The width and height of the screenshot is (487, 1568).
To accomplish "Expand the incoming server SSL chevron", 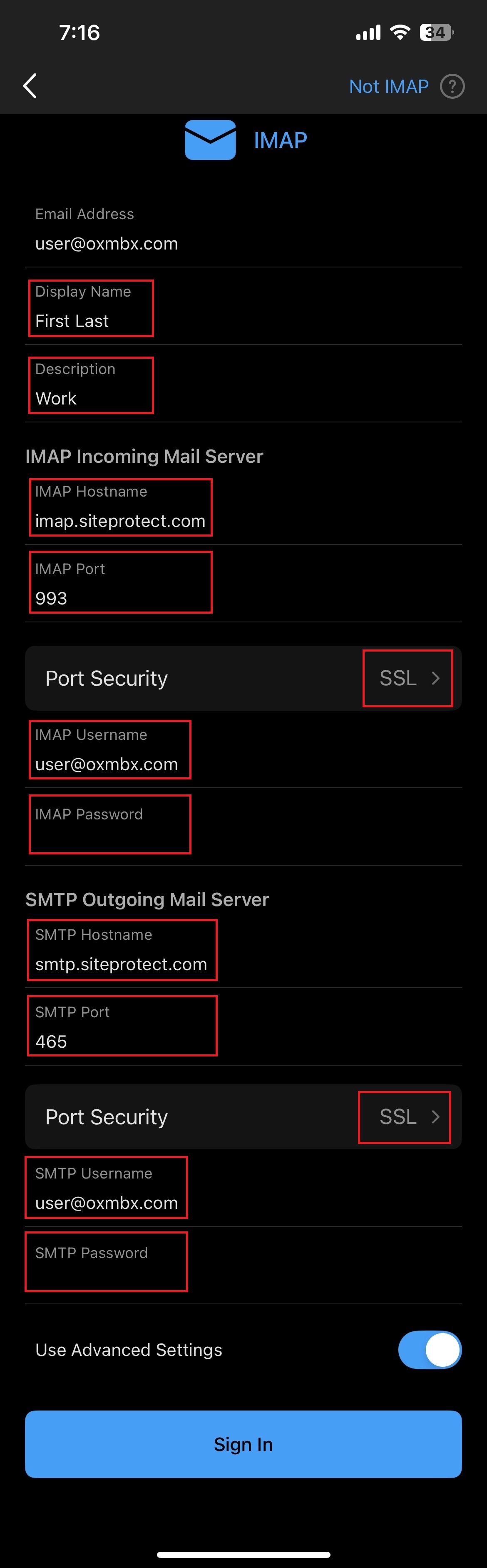I will [437, 678].
